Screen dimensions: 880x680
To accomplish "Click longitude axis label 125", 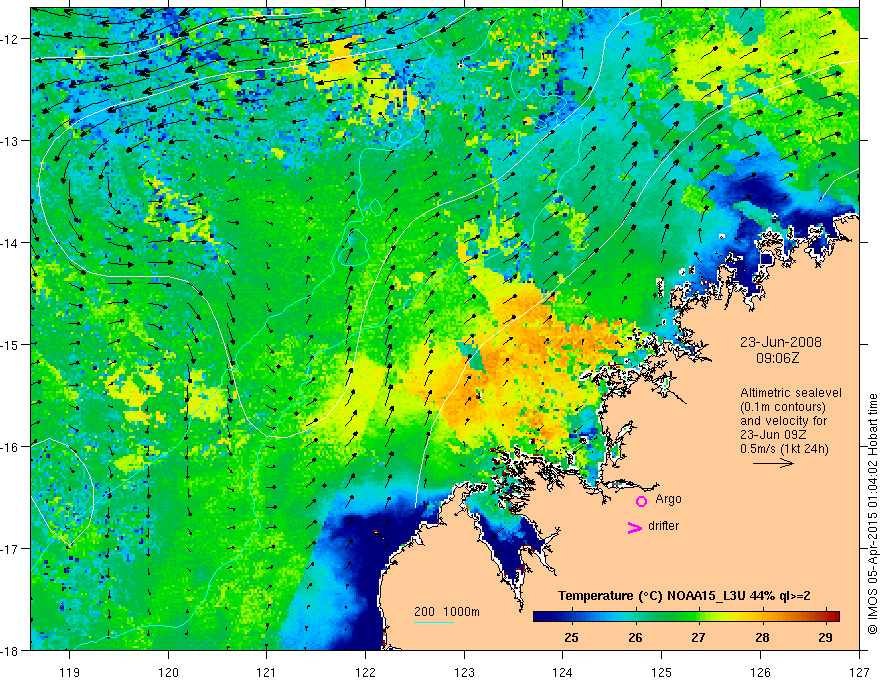I will coord(662,672).
